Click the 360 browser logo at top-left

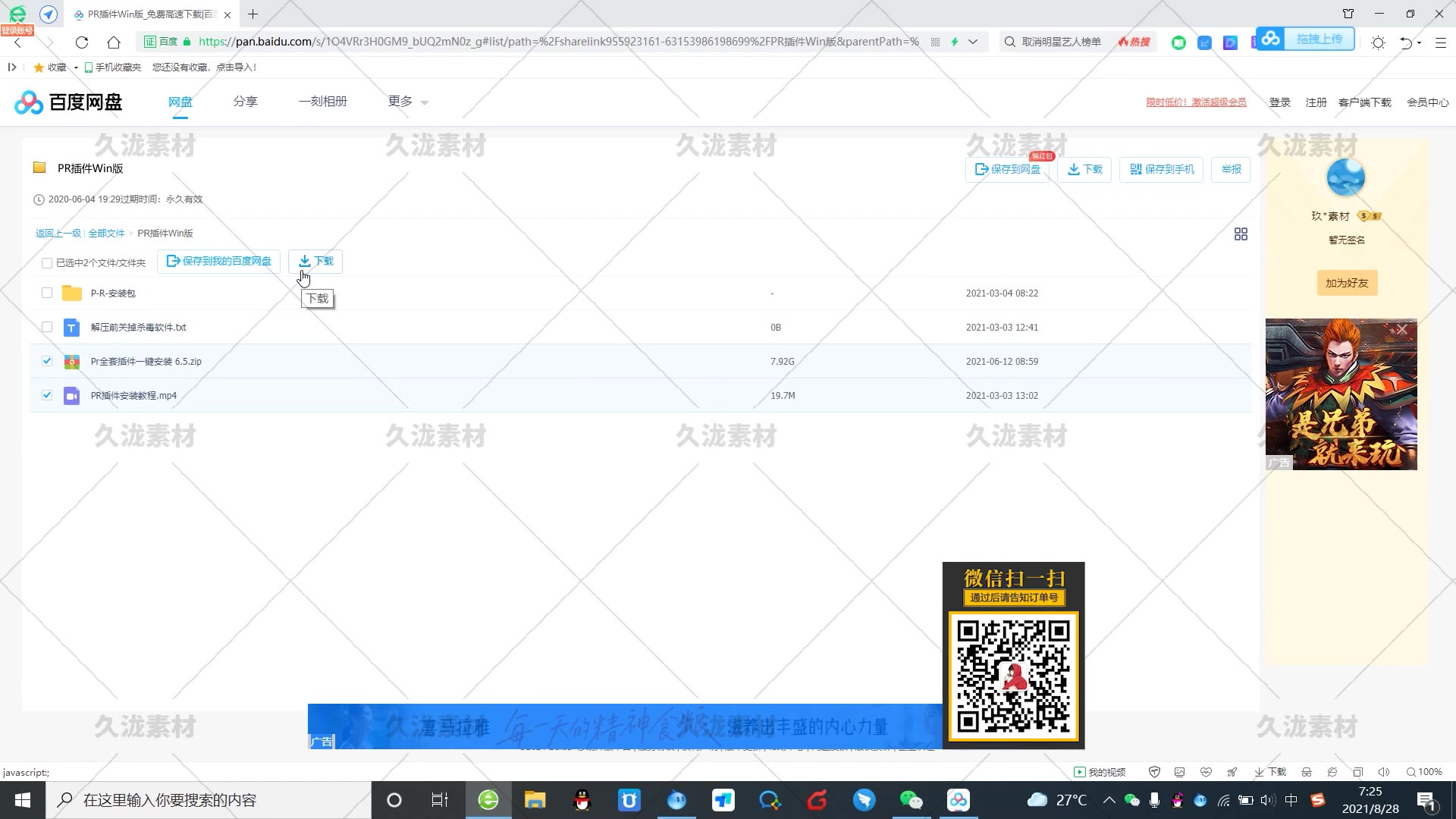17,14
